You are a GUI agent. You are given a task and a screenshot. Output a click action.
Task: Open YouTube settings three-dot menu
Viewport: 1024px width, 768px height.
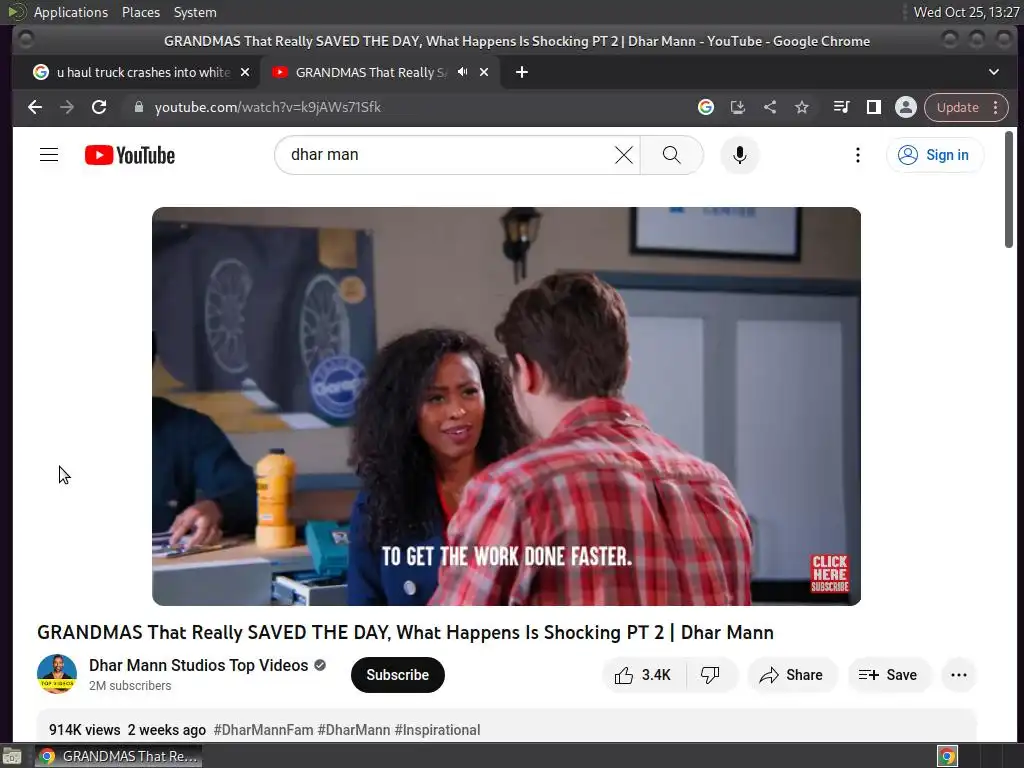[x=857, y=155]
